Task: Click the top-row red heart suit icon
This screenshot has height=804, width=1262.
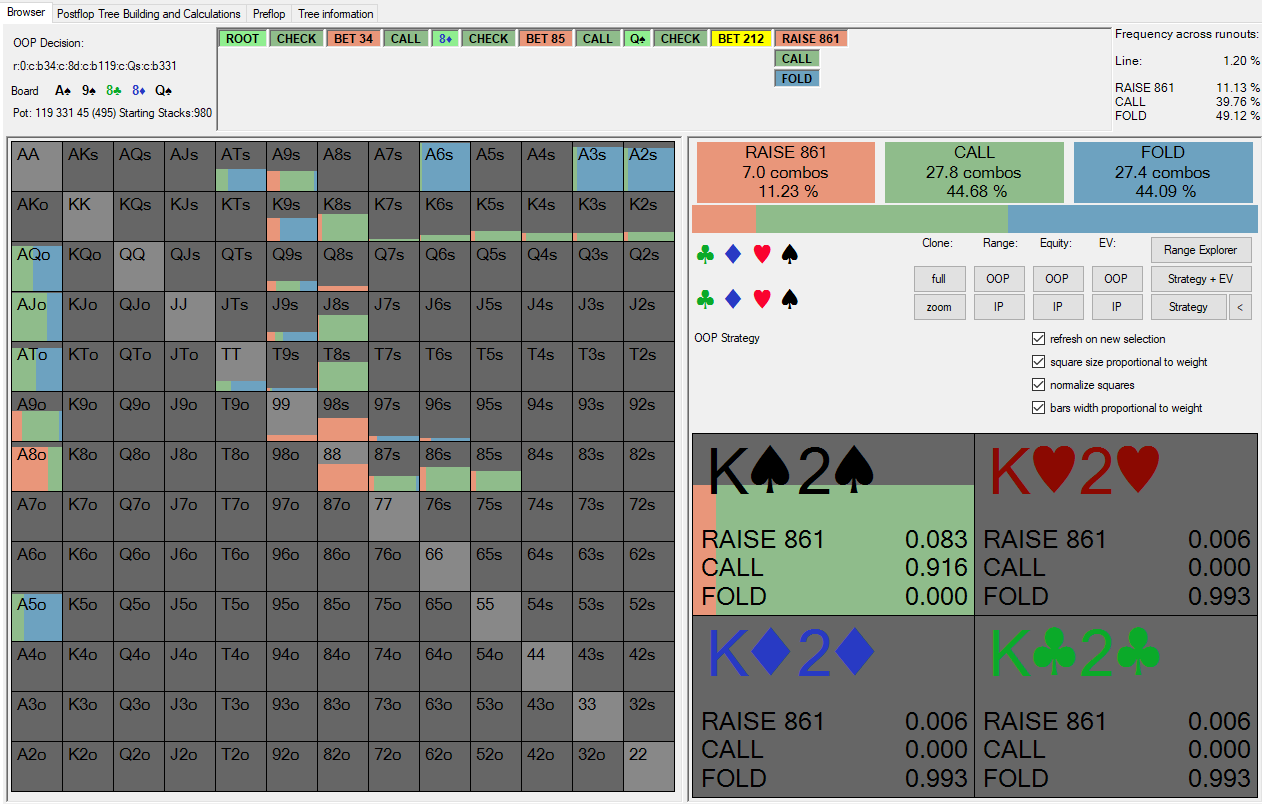Action: (x=762, y=255)
